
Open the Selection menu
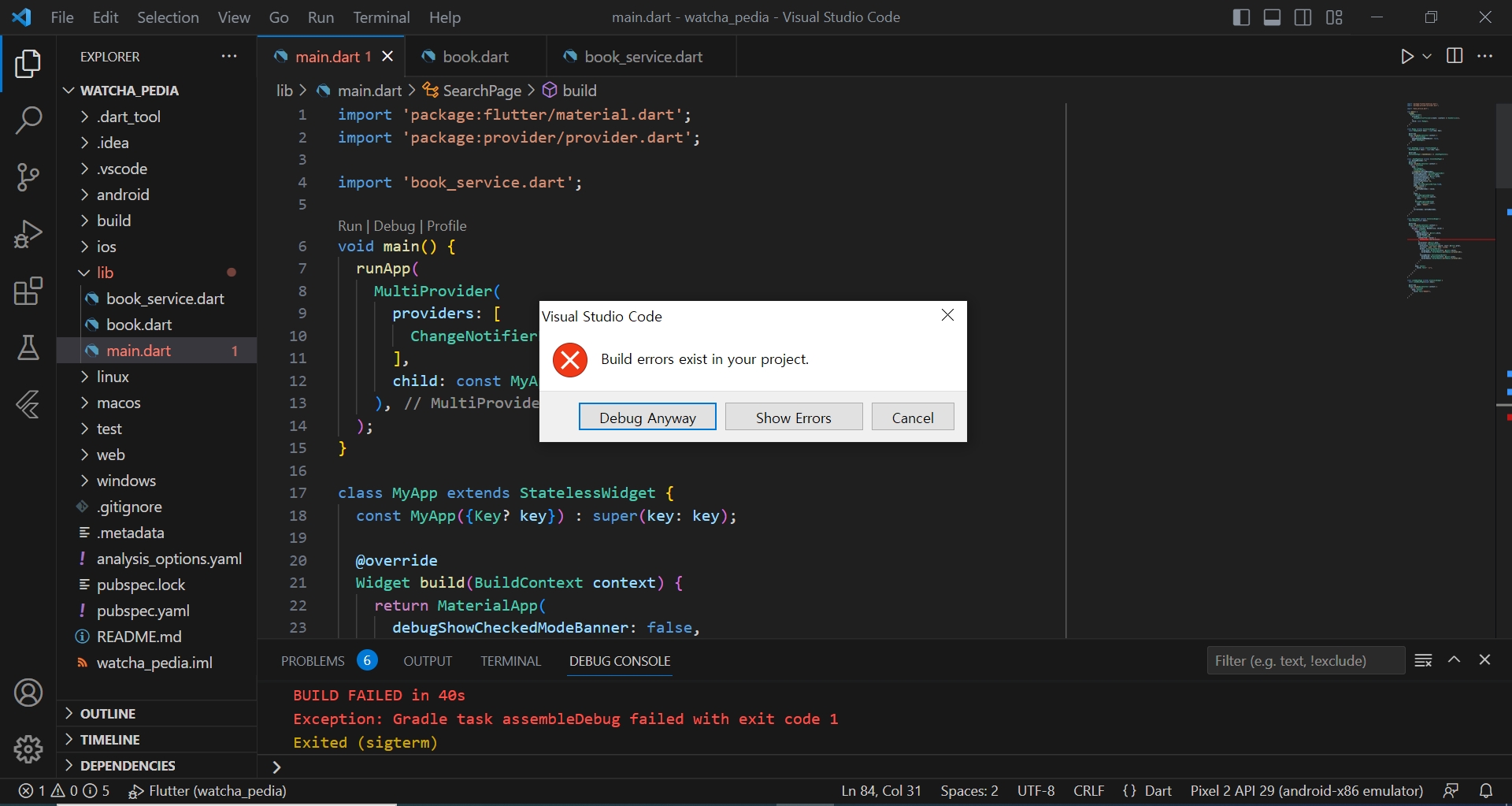point(168,17)
